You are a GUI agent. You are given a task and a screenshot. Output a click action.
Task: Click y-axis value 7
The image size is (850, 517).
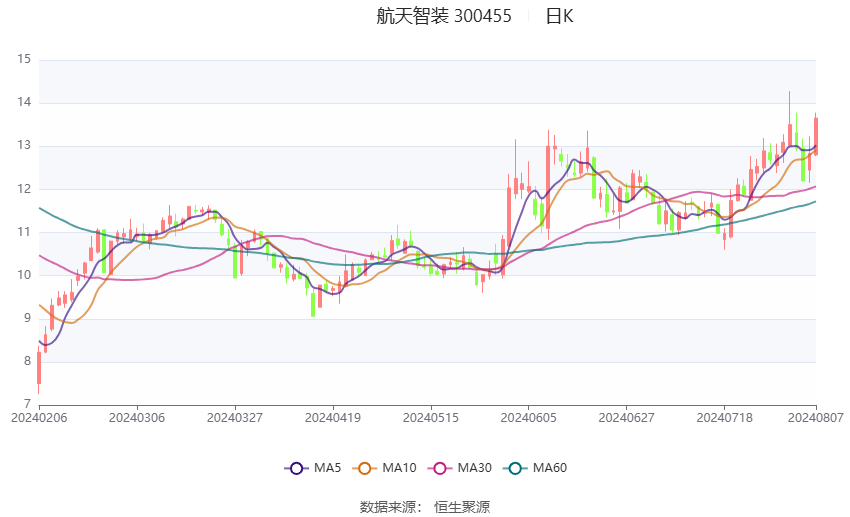tap(28, 404)
